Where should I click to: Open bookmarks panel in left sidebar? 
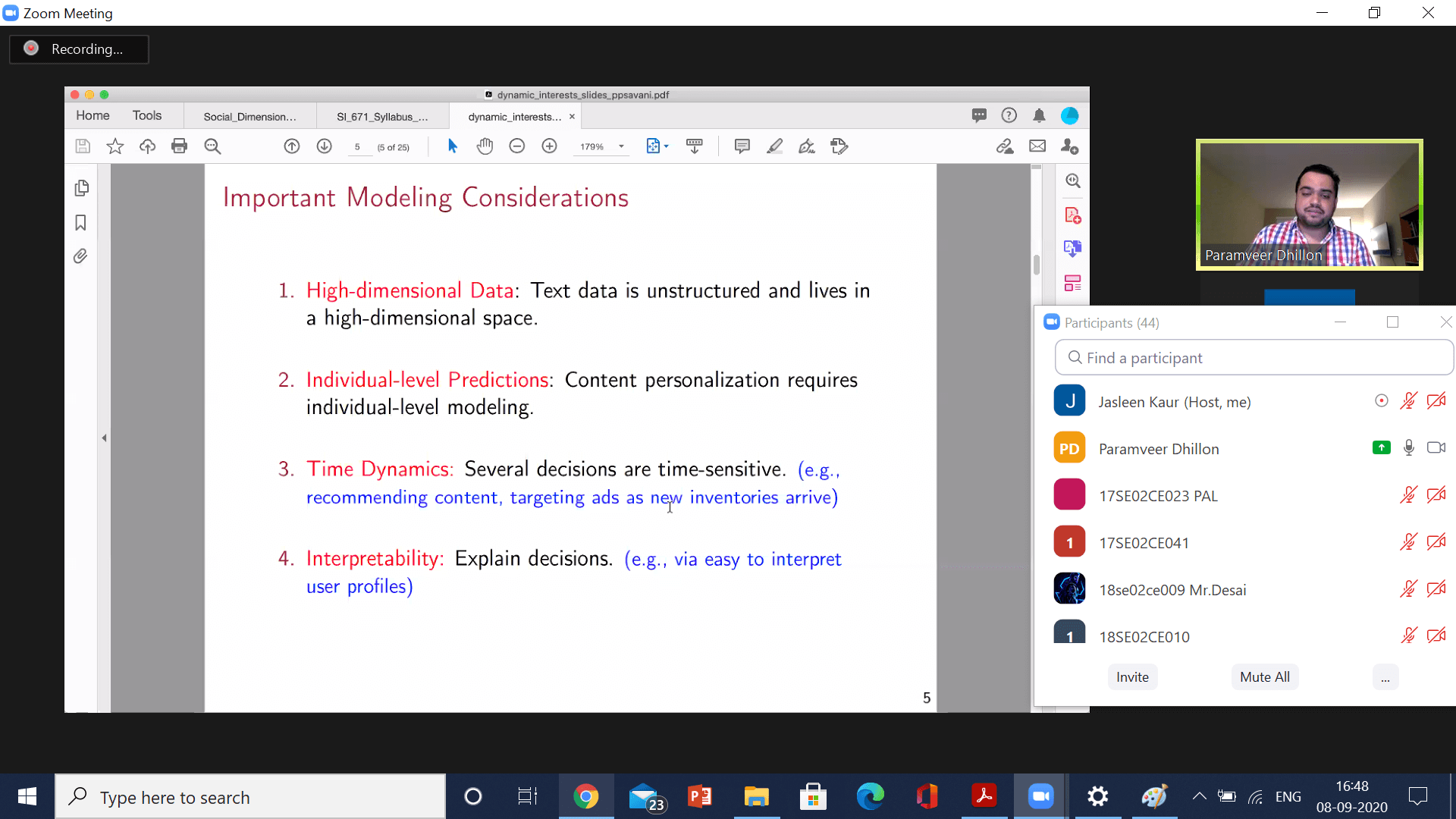[x=80, y=223]
